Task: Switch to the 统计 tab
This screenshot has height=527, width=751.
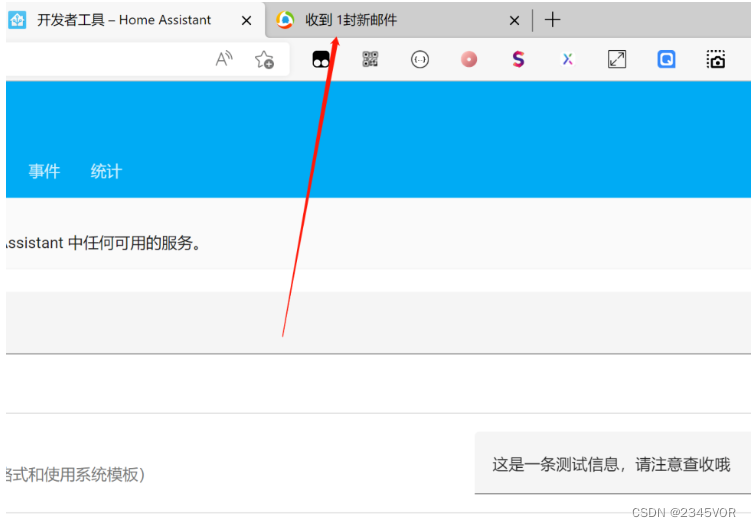Action: pyautogui.click(x=106, y=171)
